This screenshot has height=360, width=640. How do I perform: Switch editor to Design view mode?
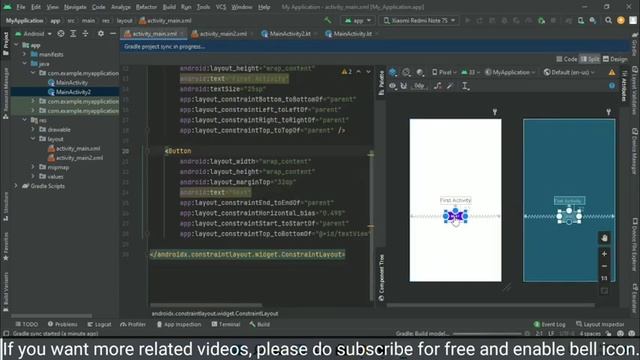click(x=615, y=59)
